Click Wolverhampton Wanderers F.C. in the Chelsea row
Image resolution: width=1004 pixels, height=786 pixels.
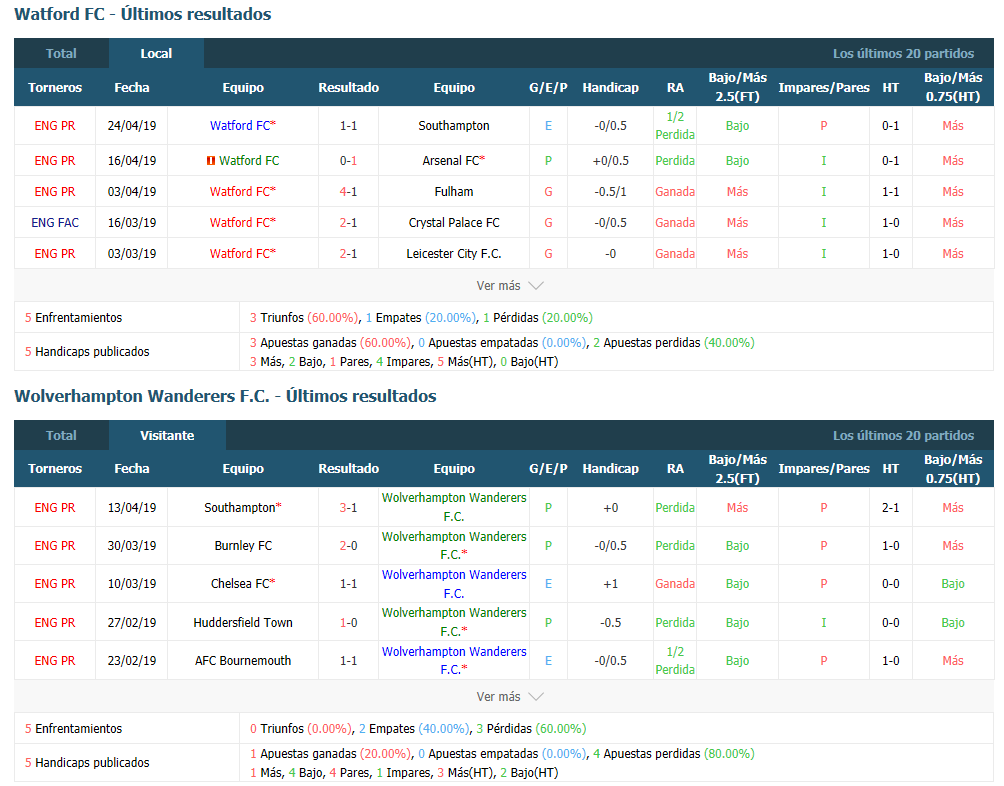pos(453,584)
